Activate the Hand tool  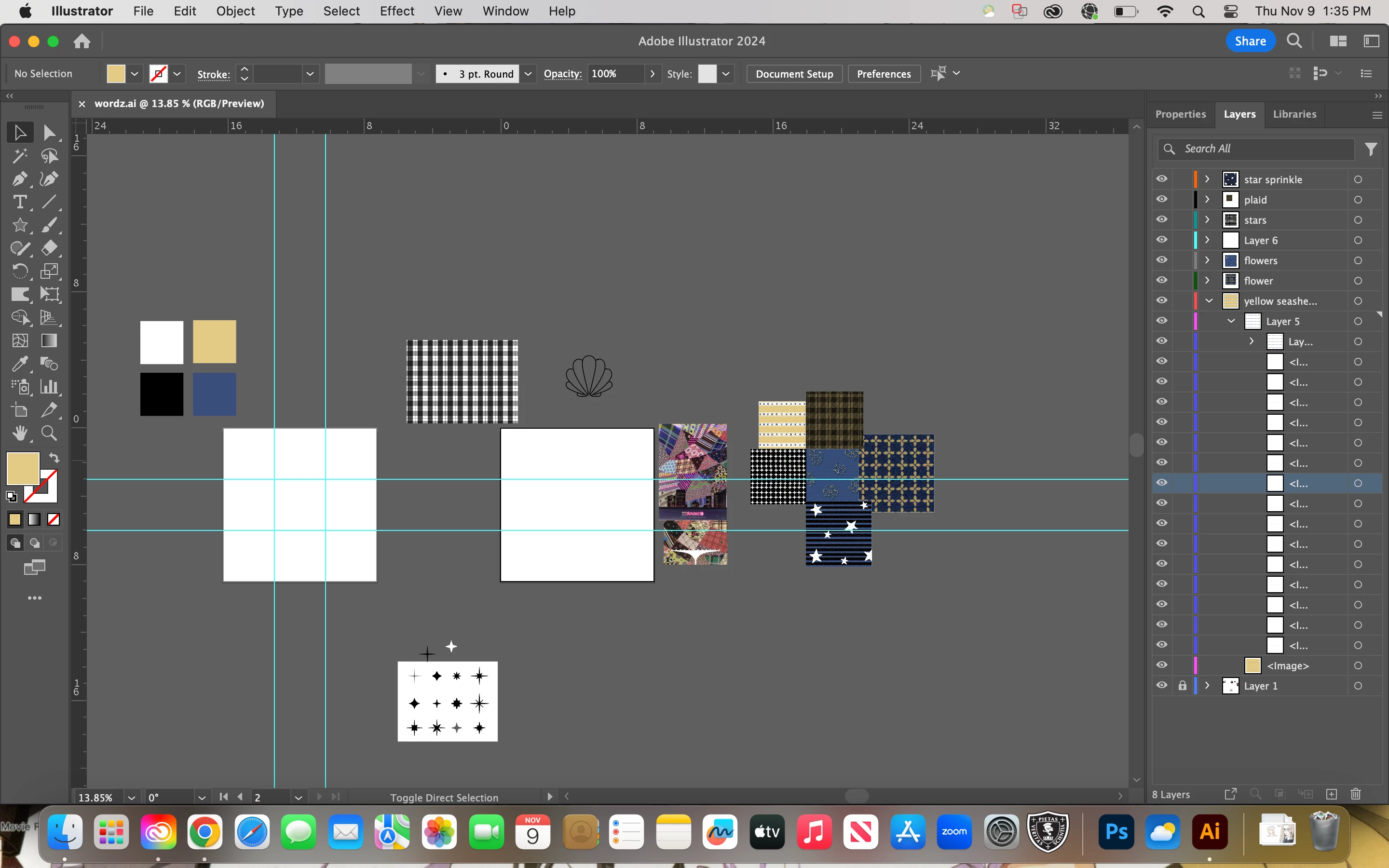coord(20,434)
